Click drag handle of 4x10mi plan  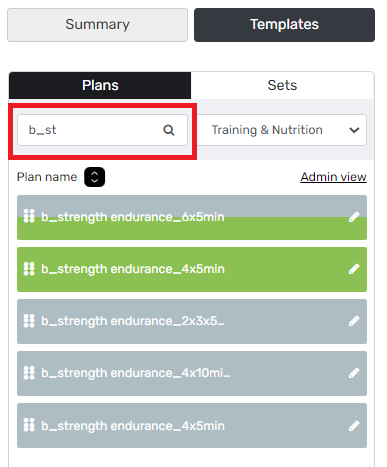pyautogui.click(x=29, y=373)
